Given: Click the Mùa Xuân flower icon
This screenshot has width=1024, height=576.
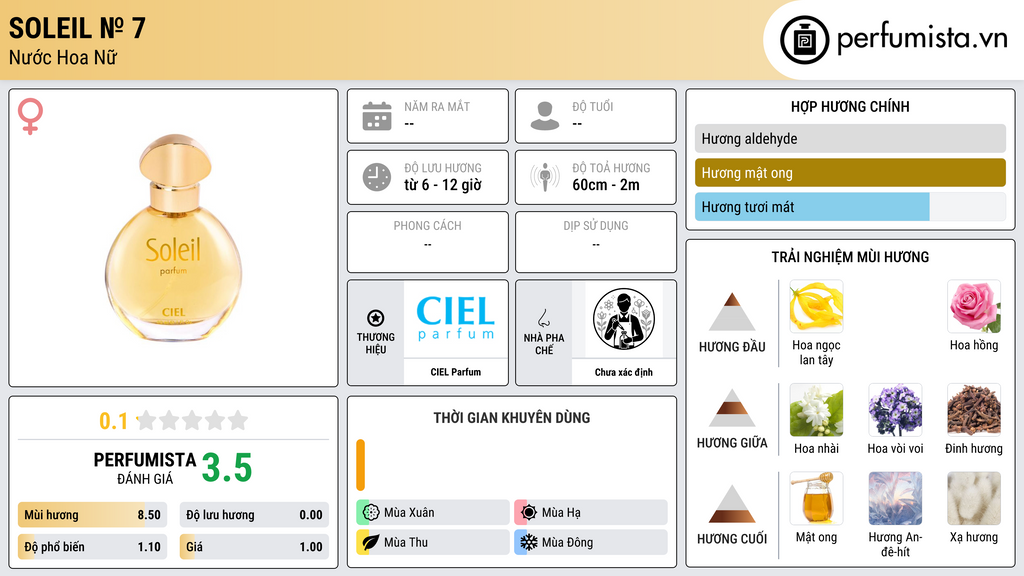Looking at the screenshot, I should 371,512.
